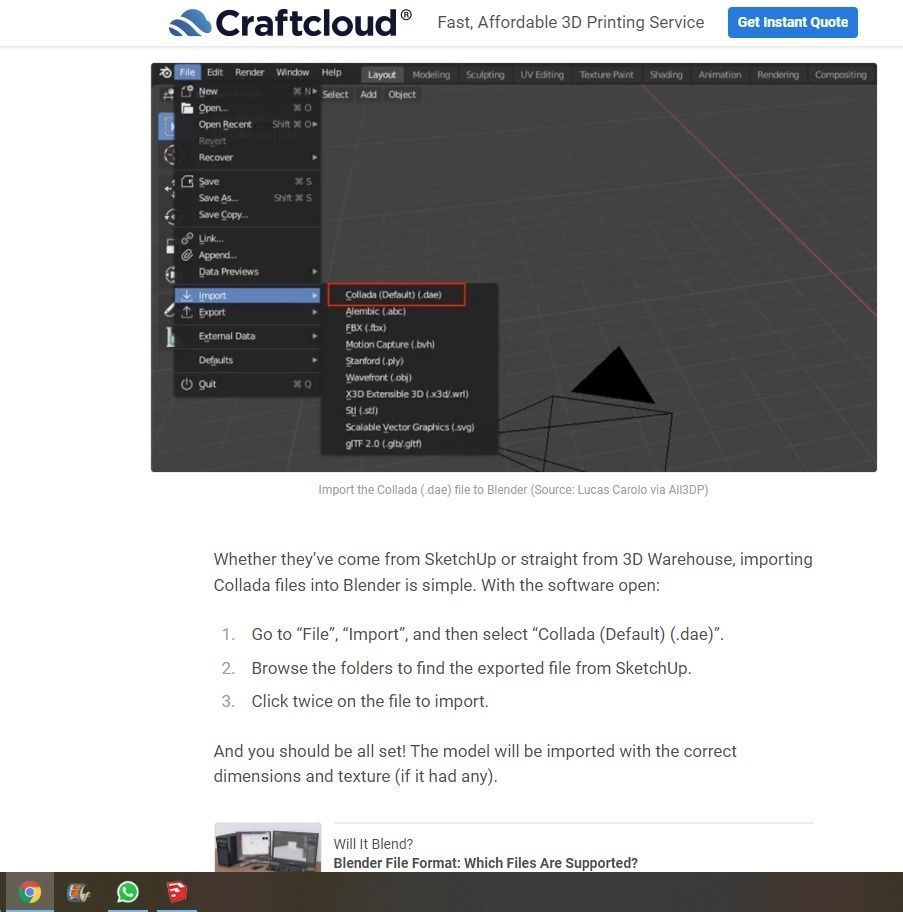The height and width of the screenshot is (912, 903).
Task: Click the "Will It Blend?" label
Action: (x=373, y=844)
